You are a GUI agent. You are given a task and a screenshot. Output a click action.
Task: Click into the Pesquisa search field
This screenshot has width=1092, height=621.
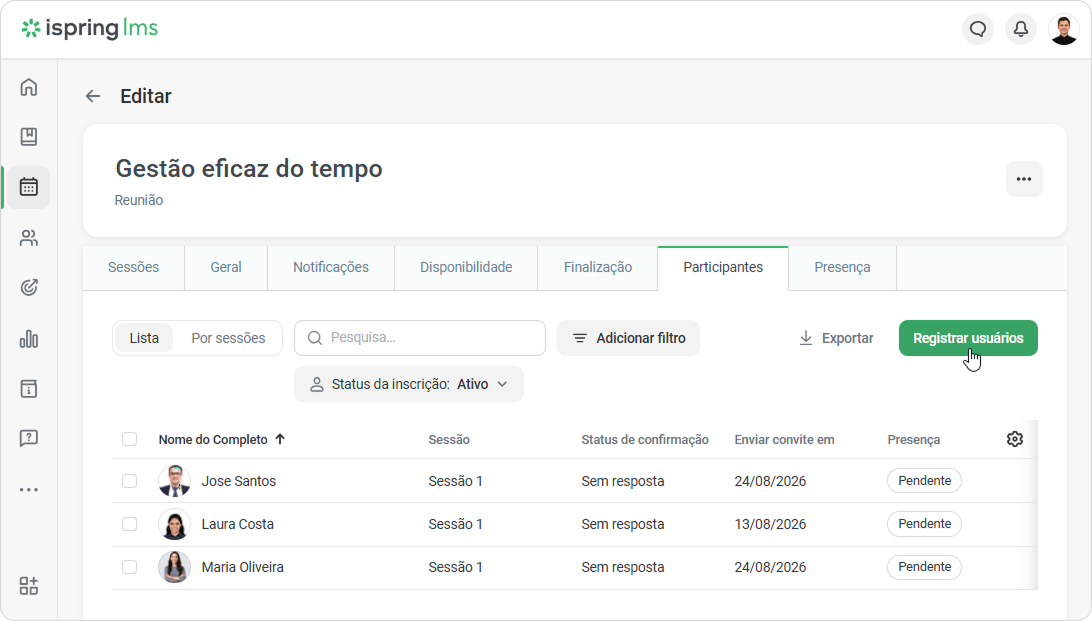click(420, 338)
